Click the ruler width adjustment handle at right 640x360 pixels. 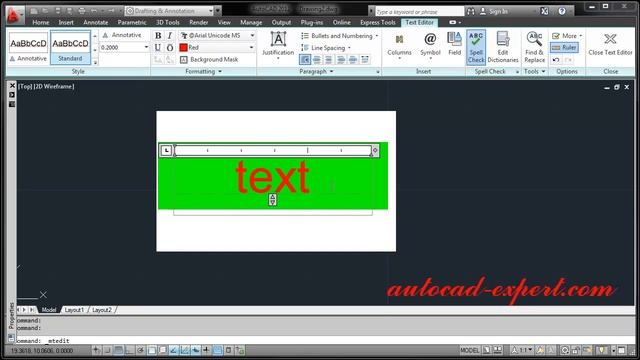(375, 151)
